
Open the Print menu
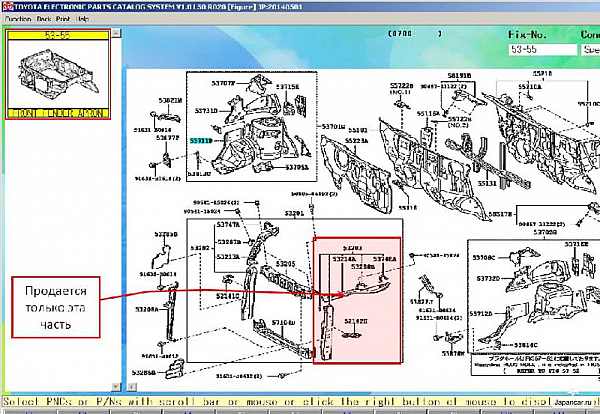click(x=63, y=19)
